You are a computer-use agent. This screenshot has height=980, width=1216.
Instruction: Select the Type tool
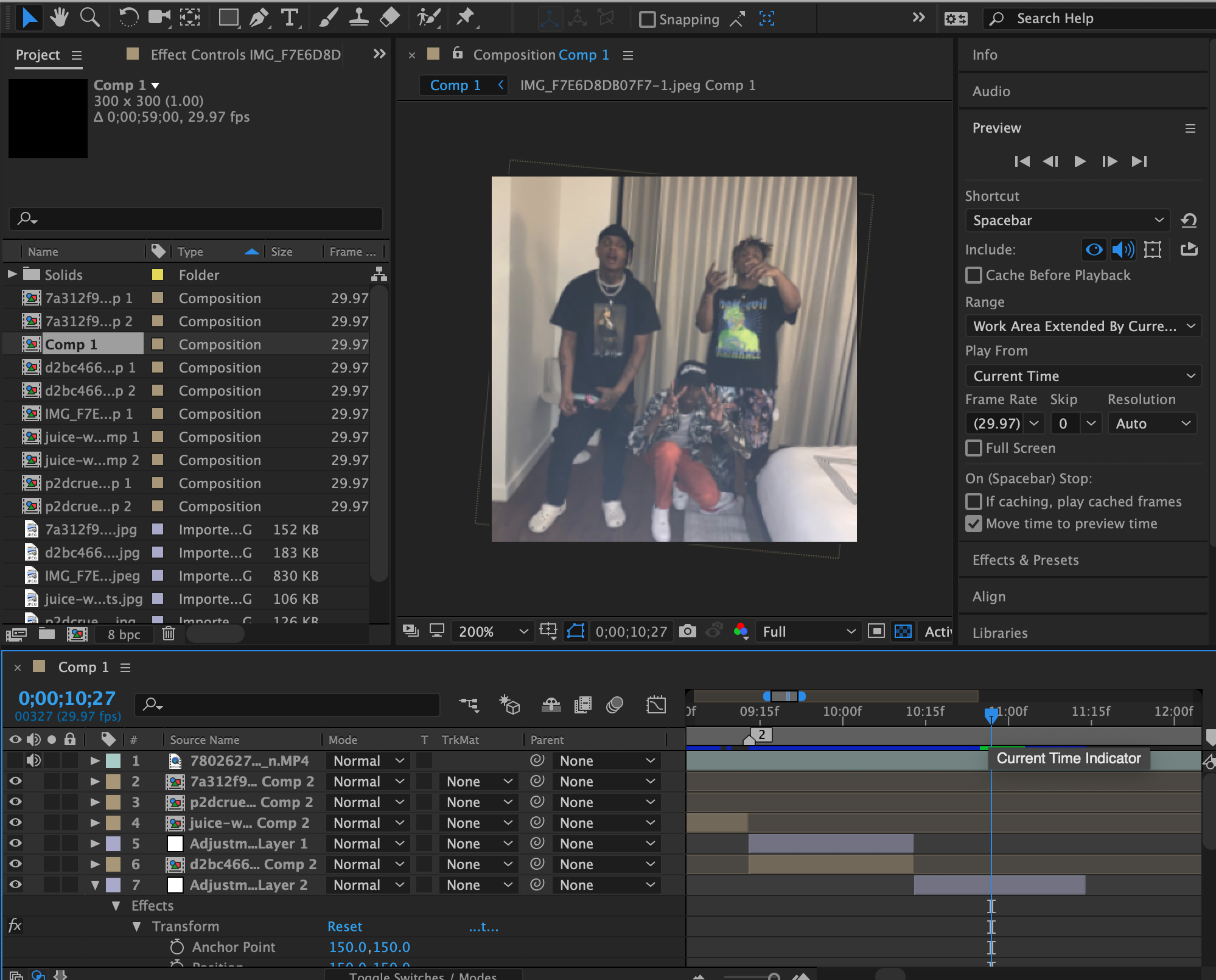[x=290, y=18]
